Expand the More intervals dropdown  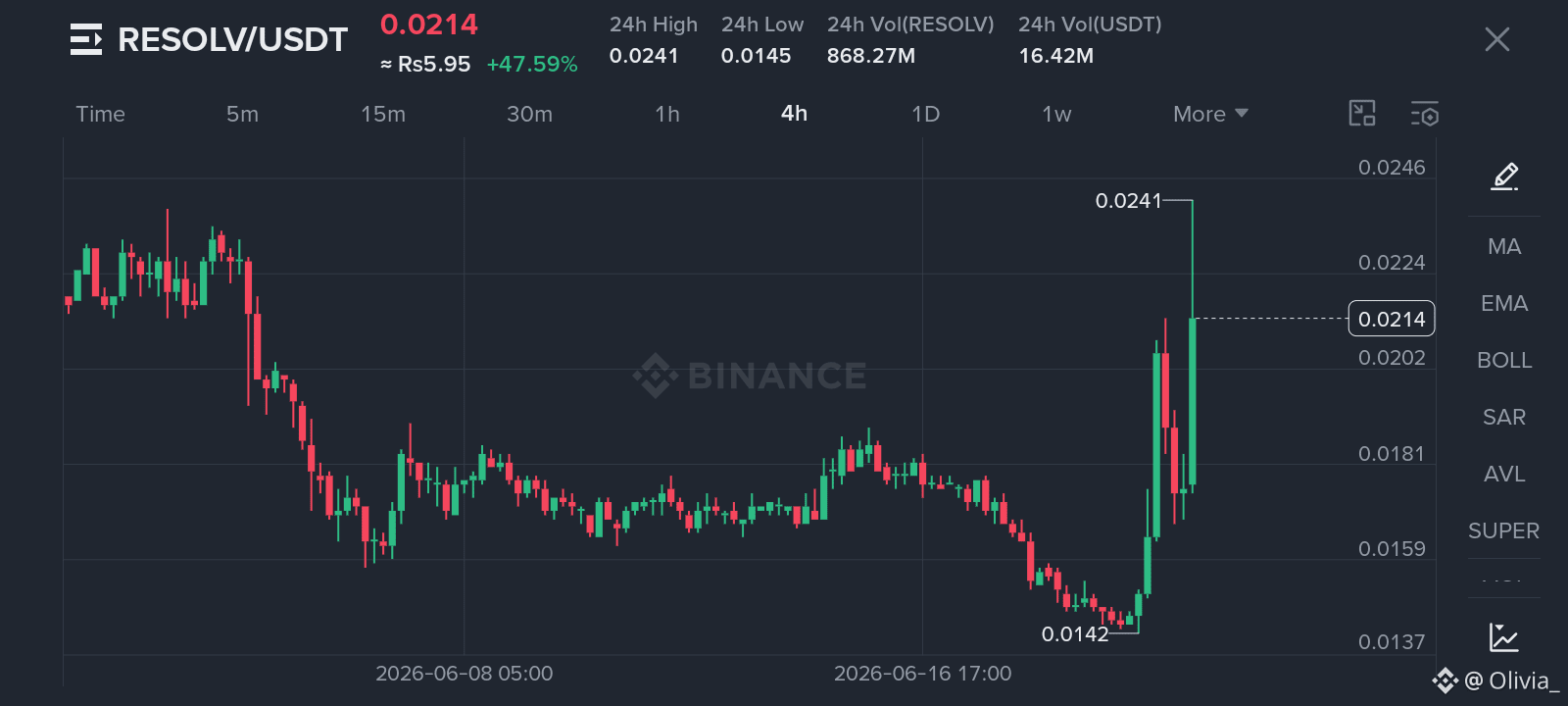[x=1210, y=114]
